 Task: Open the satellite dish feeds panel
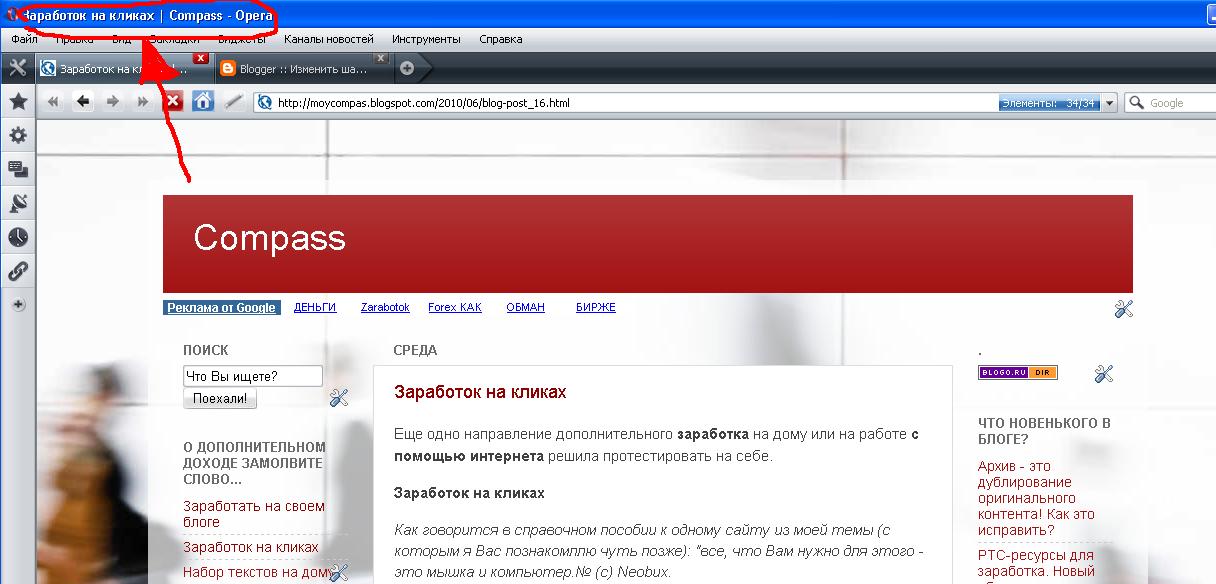pos(17,203)
